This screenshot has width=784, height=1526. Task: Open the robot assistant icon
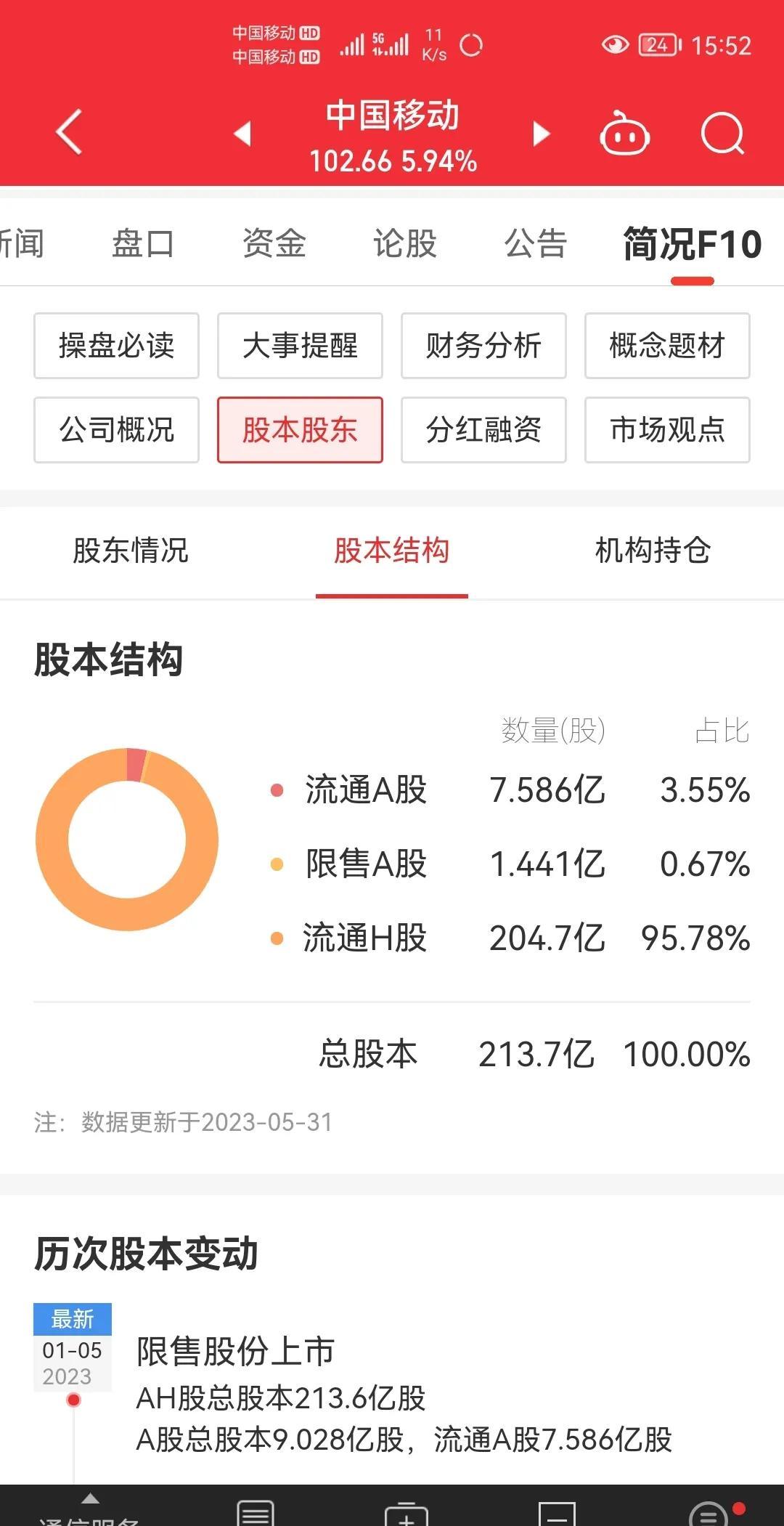click(x=624, y=133)
